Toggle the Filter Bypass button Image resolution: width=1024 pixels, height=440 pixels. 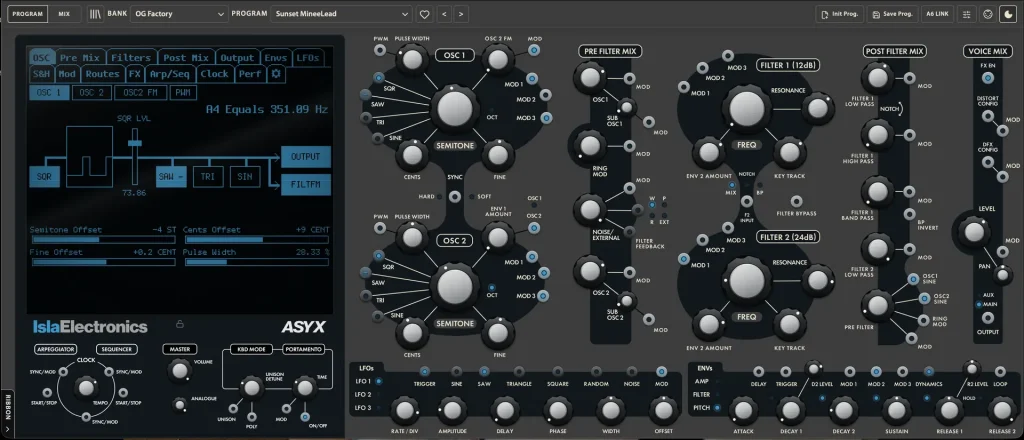[796, 201]
